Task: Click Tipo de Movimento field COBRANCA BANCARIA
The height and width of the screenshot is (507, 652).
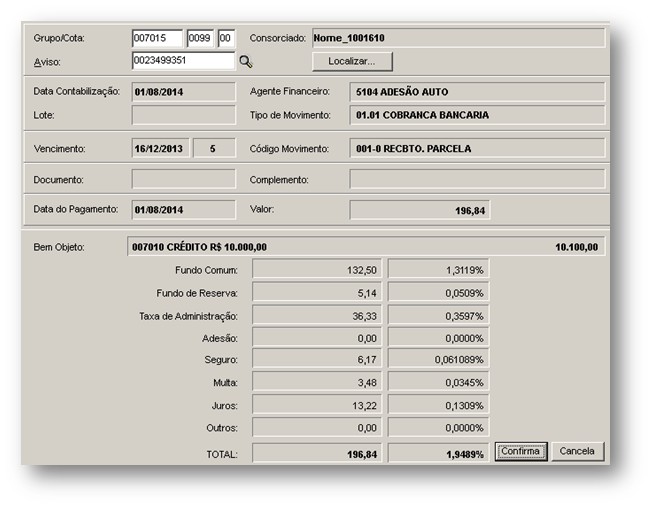Action: tap(477, 115)
